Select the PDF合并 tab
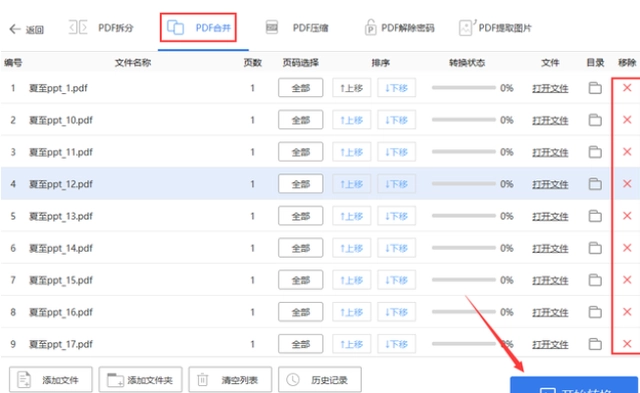Screen dimensions: 640x393 point(198,28)
